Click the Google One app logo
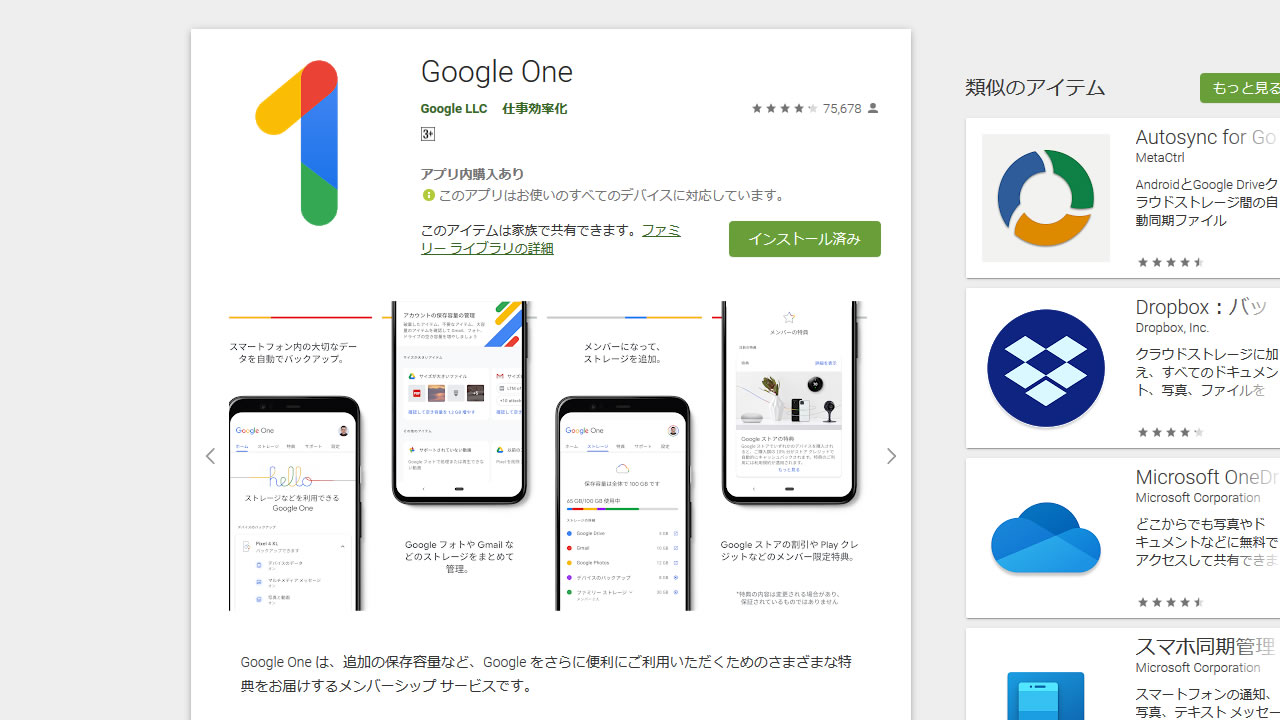Image resolution: width=1280 pixels, height=720 pixels. click(x=296, y=143)
